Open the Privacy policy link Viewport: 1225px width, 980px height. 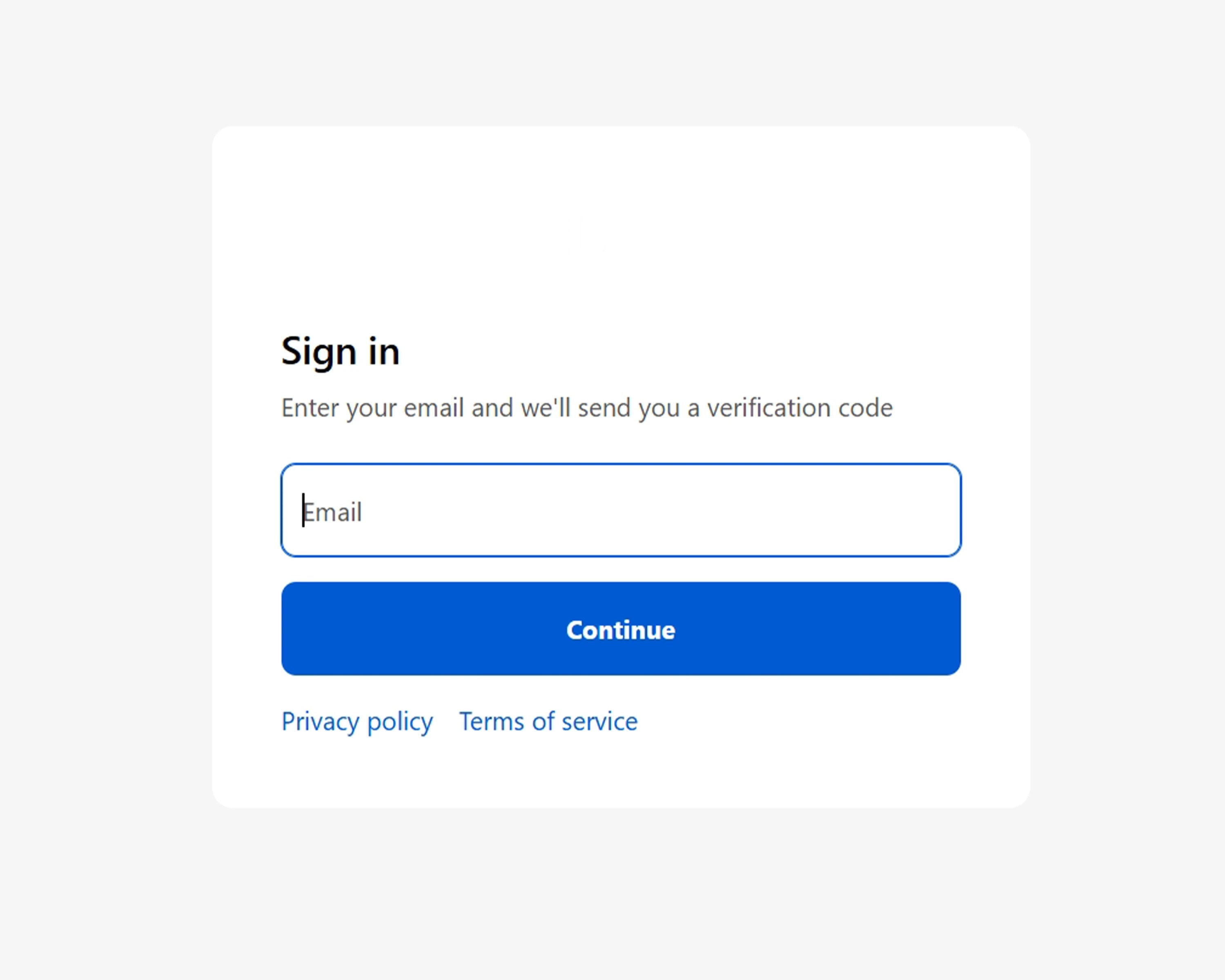click(357, 722)
